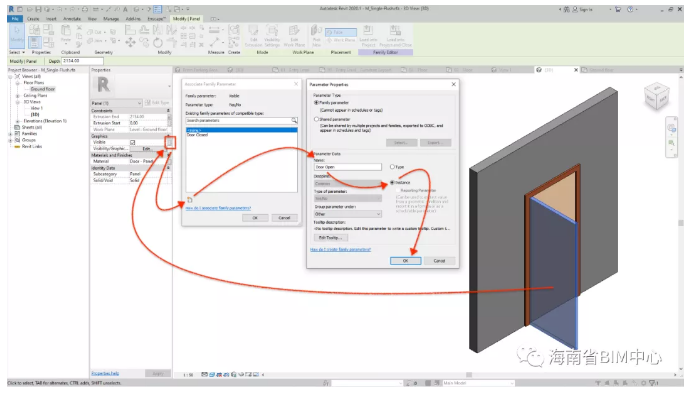Open the Annotate ribbon tab

[72, 19]
